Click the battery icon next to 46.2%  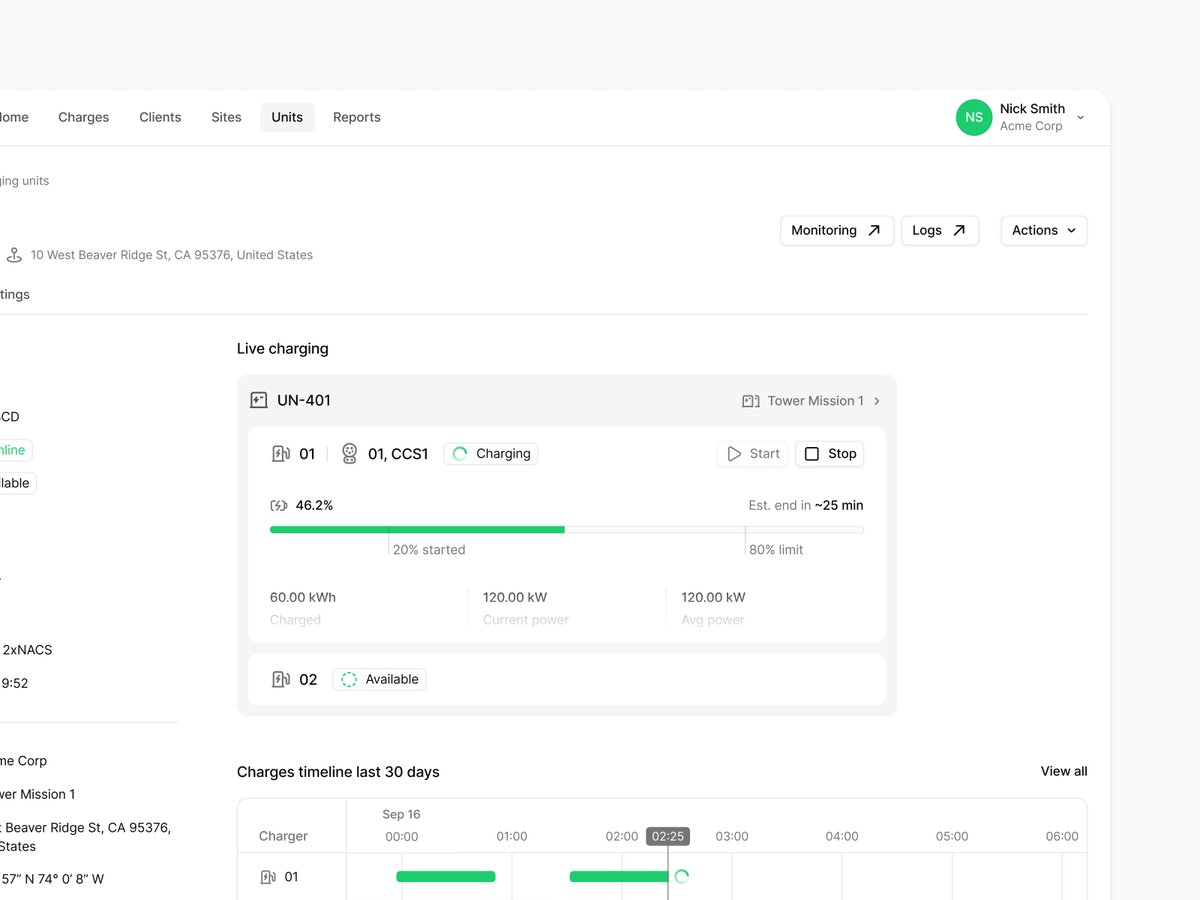point(279,506)
